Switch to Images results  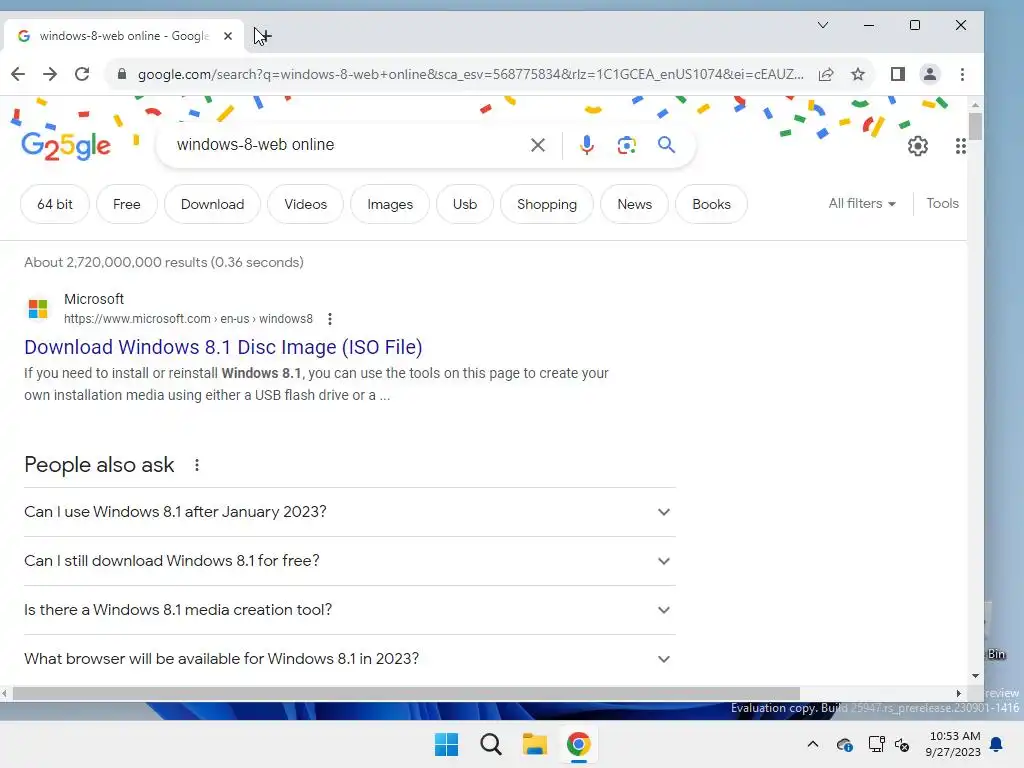(390, 204)
